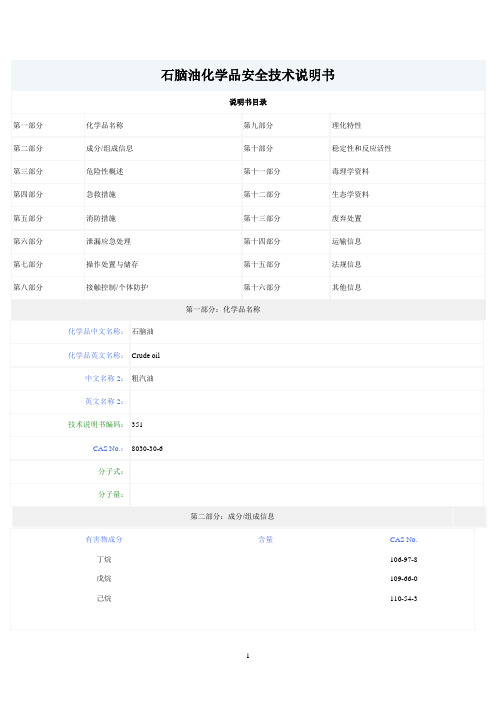Select 理化特性 in the contents table
Viewport: 496px width, 702px height.
click(346, 125)
